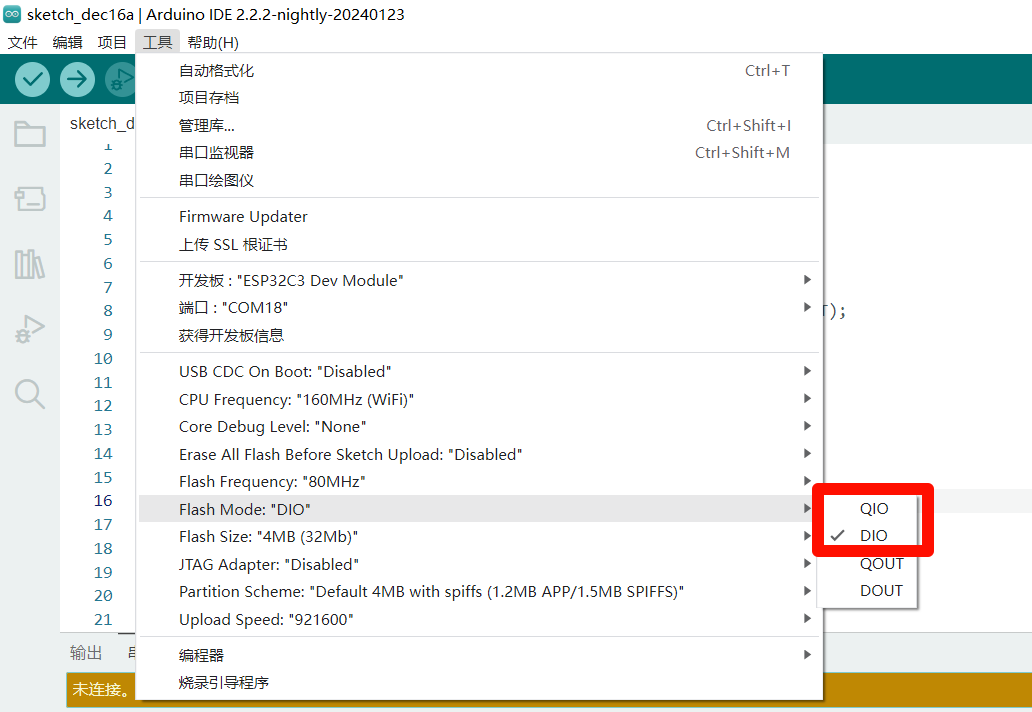Open the Sketchbook folder icon

pyautogui.click(x=30, y=134)
